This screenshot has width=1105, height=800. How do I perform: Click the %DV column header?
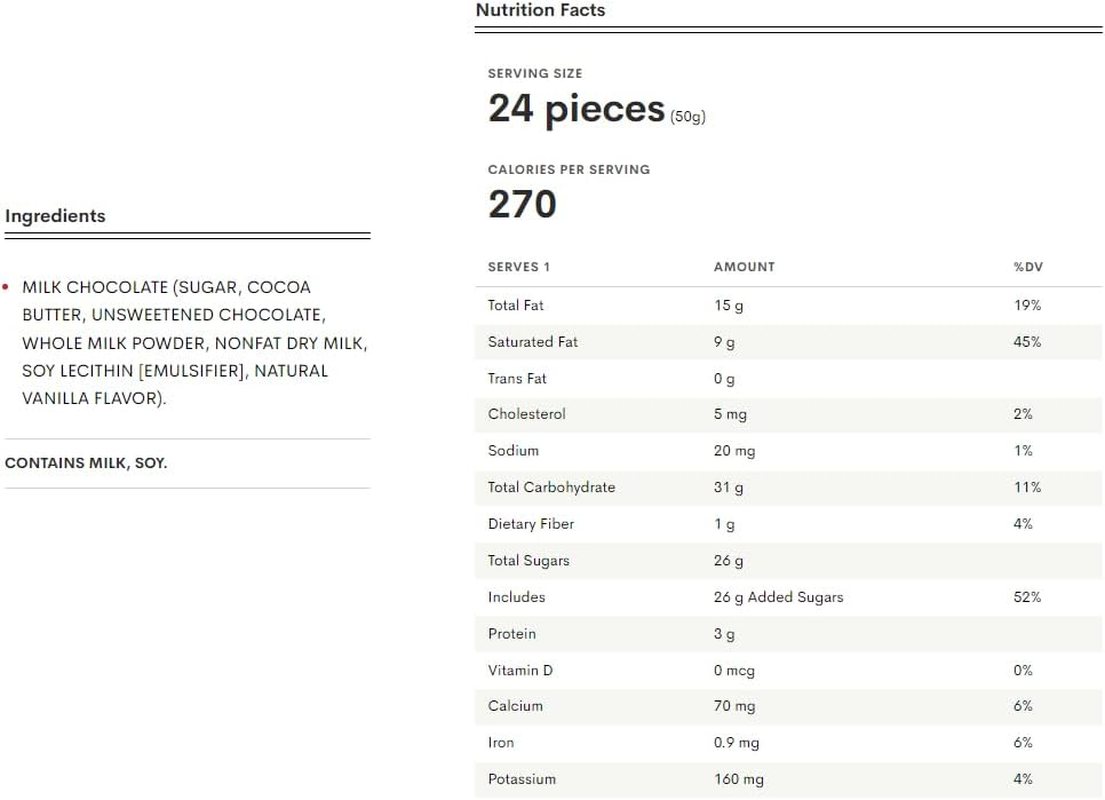click(1028, 267)
